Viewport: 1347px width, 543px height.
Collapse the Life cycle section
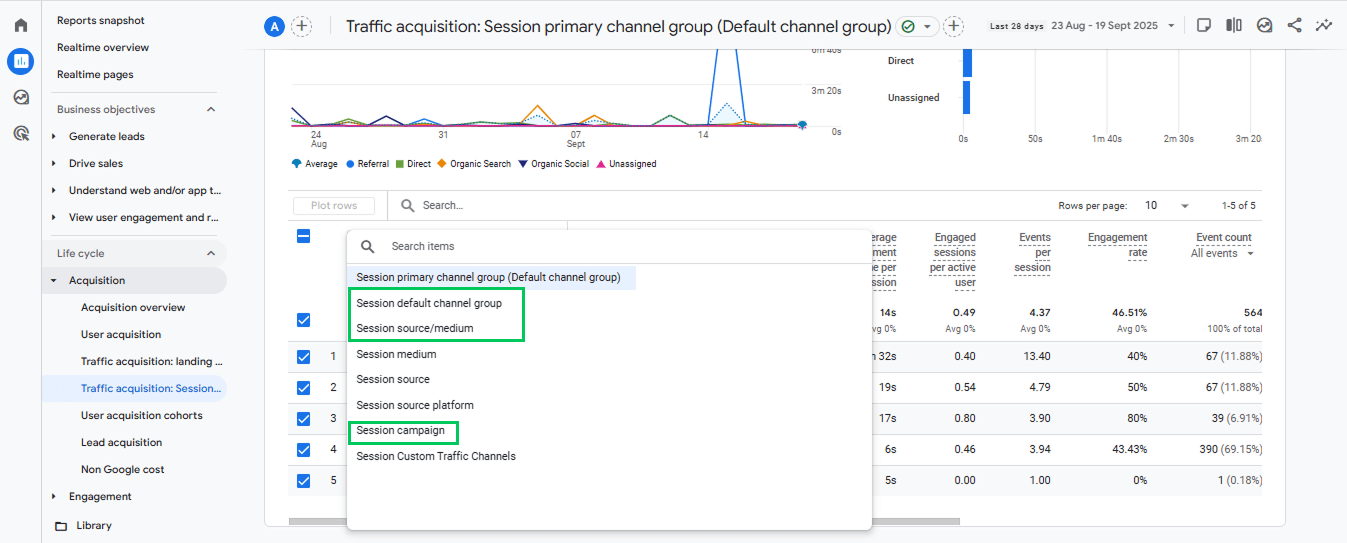(x=211, y=254)
